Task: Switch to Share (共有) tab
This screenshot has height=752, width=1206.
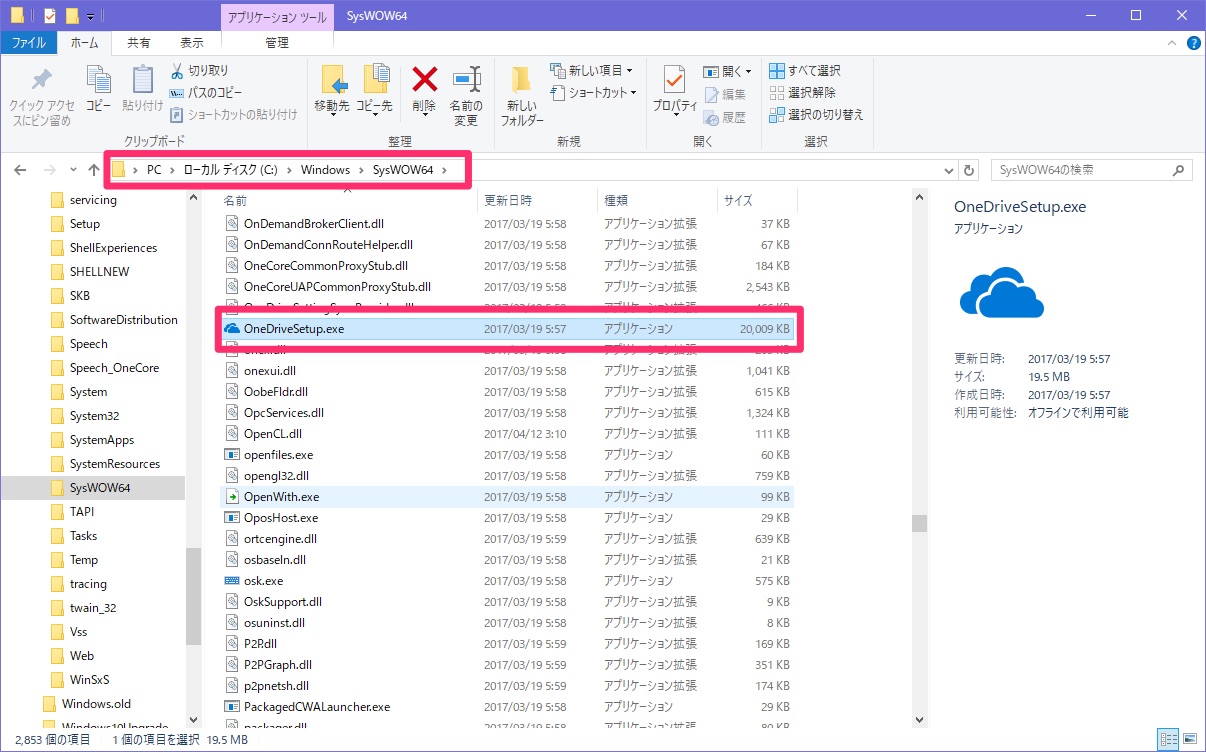Action: (139, 43)
